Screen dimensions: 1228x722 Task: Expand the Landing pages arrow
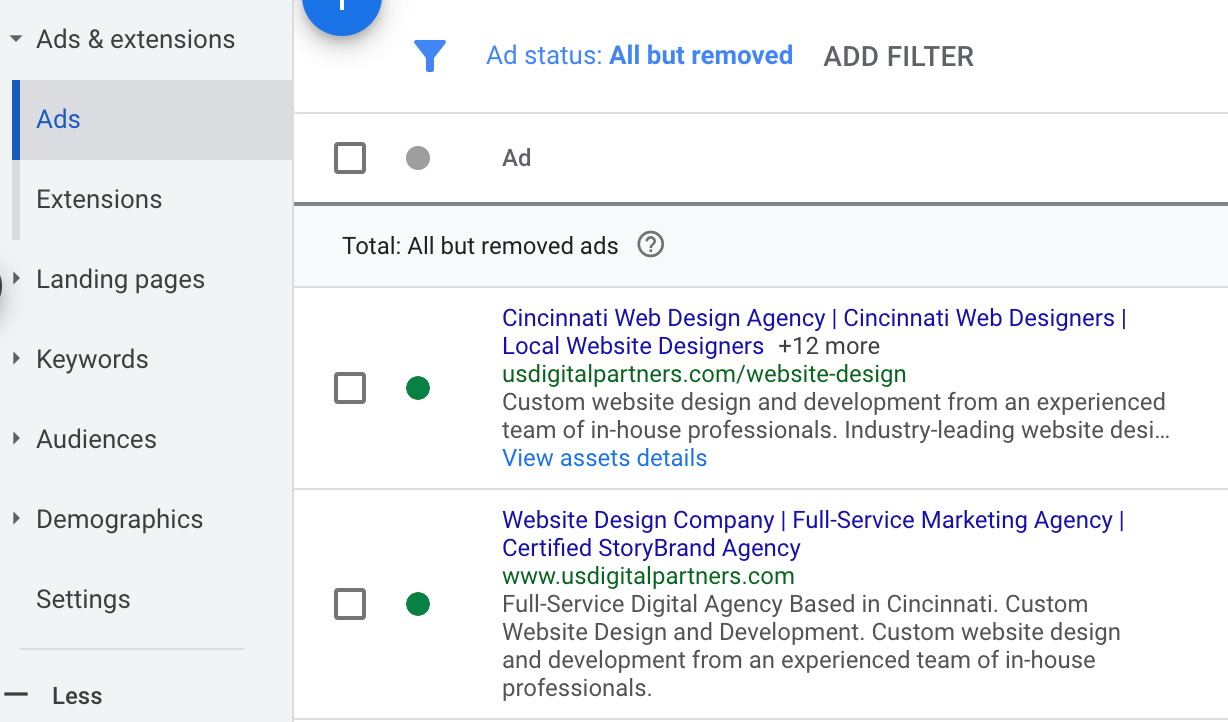pyautogui.click(x=16, y=278)
